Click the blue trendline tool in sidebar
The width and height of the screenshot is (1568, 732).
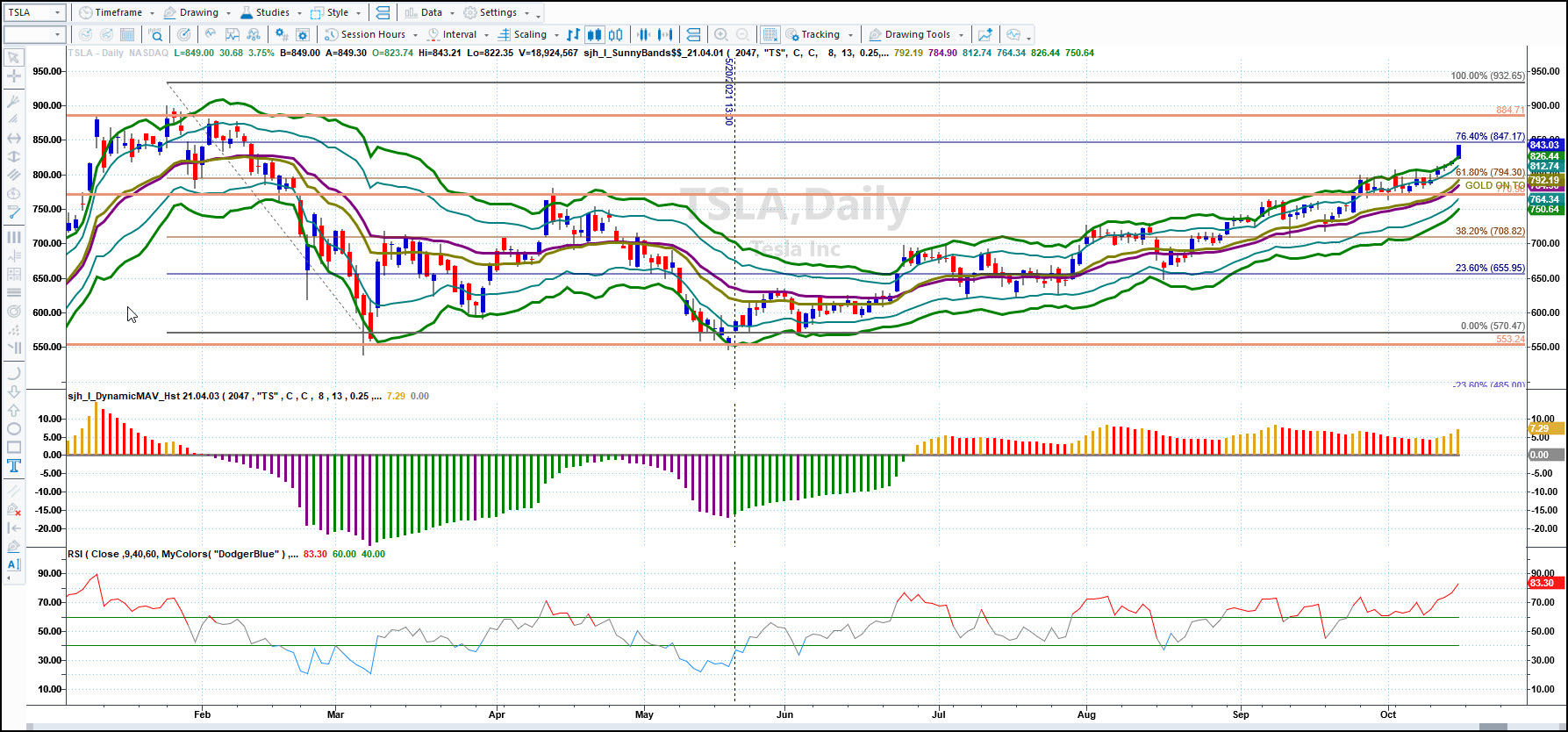(x=14, y=212)
